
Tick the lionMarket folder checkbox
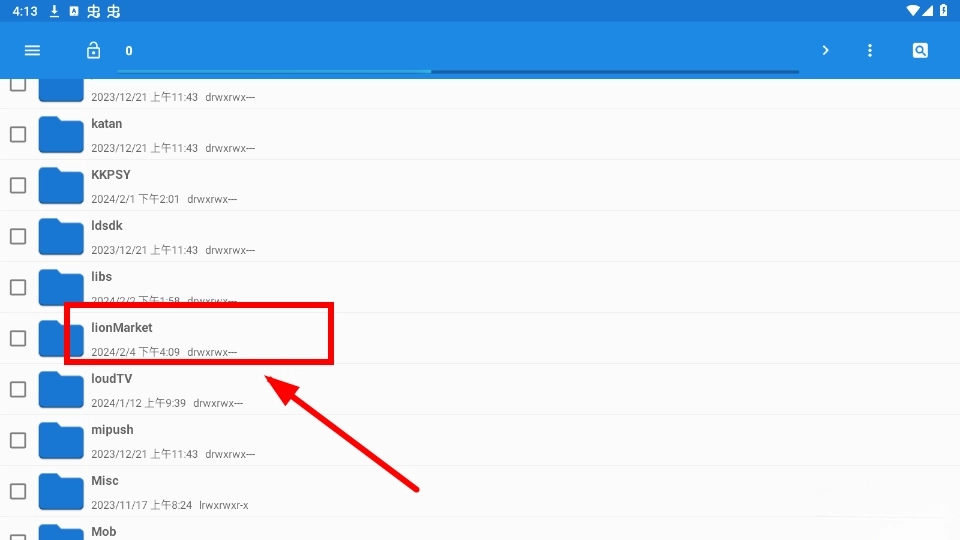pyautogui.click(x=18, y=338)
